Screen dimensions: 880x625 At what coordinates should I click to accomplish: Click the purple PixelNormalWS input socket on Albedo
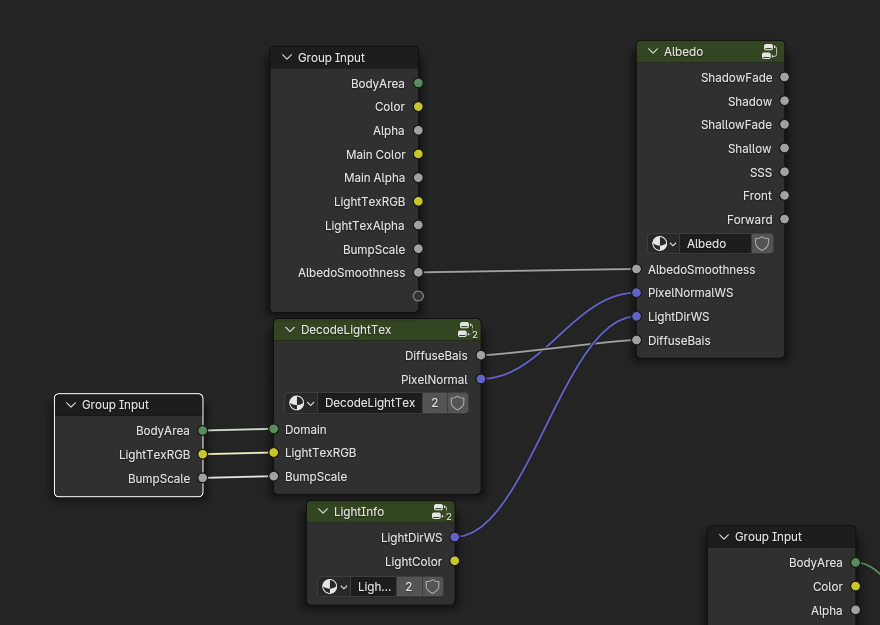pyautogui.click(x=636, y=293)
